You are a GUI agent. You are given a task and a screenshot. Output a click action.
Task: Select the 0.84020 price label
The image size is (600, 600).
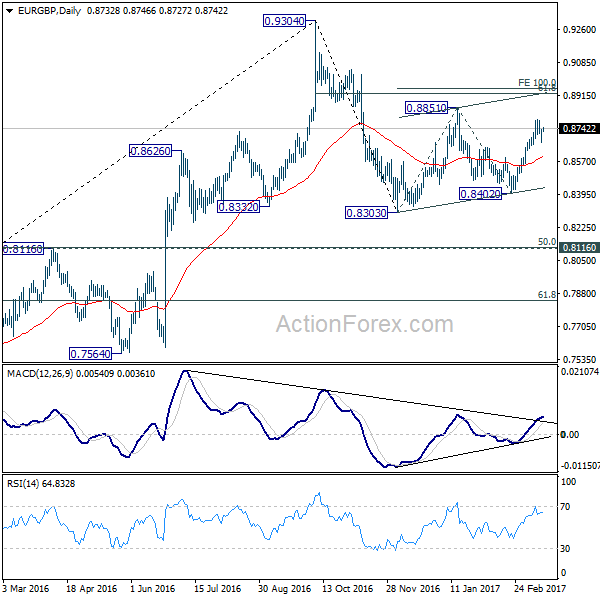coord(480,194)
